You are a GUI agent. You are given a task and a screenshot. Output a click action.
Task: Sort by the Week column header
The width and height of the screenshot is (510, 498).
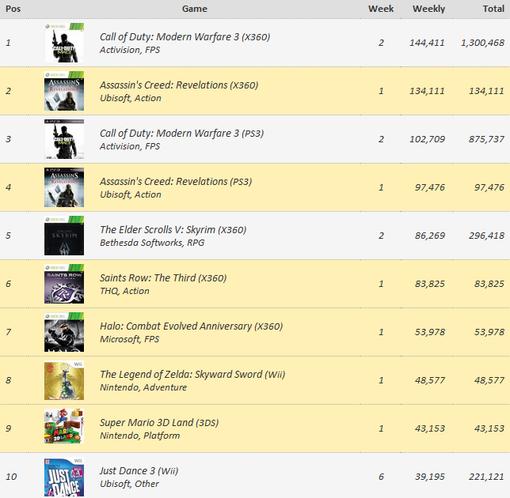point(381,9)
